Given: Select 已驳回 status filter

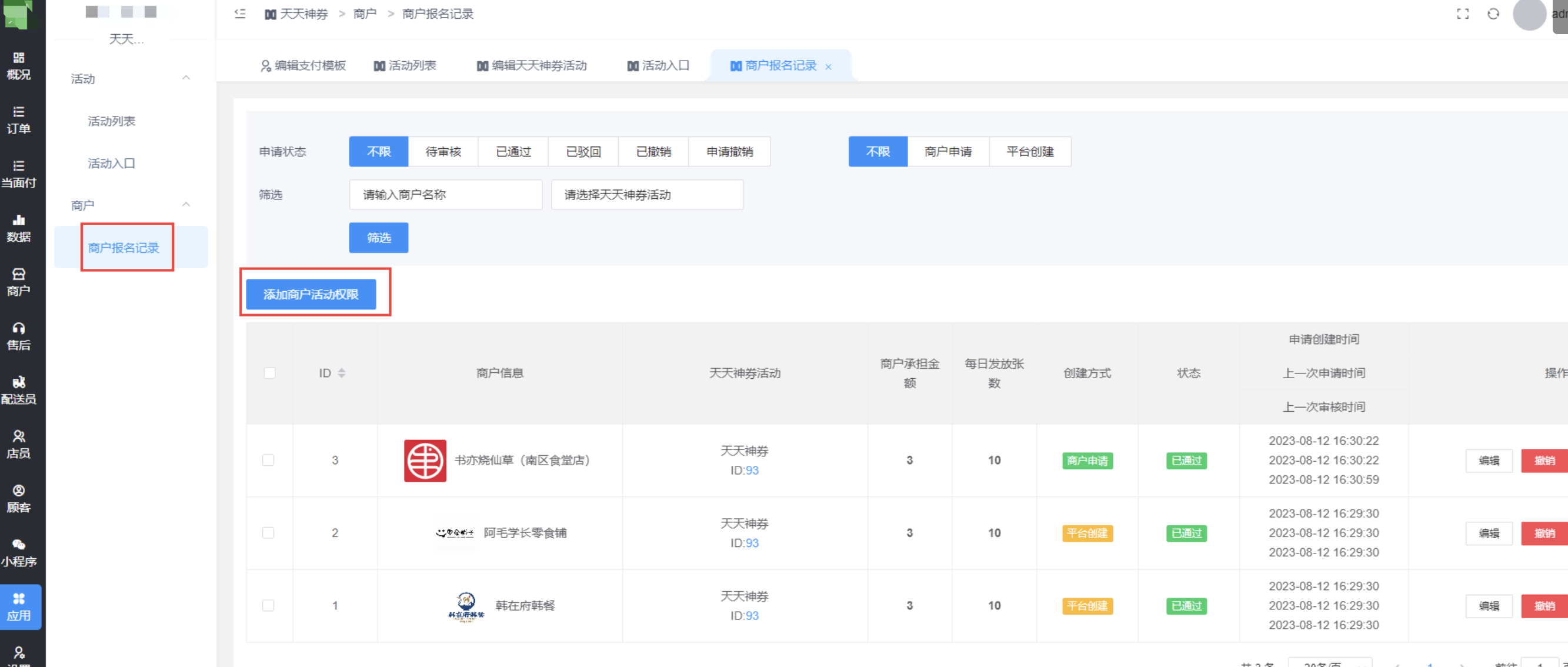Looking at the screenshot, I should point(583,152).
